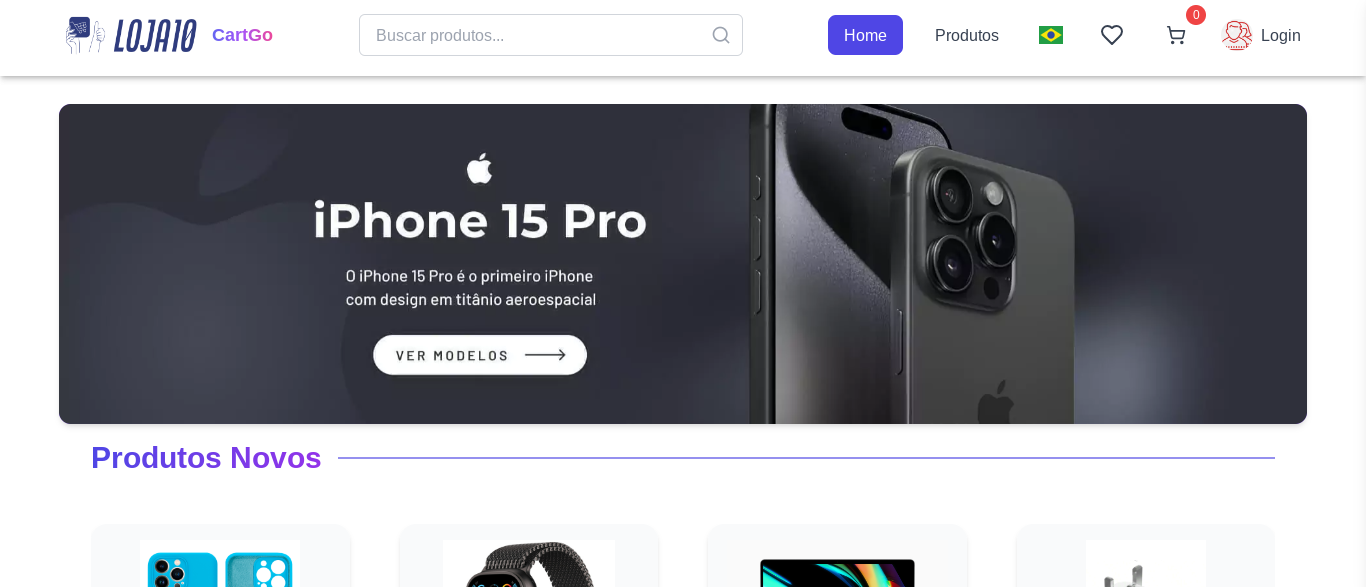This screenshot has width=1366, height=587.
Task: Open the MacBook laptop product thumbnail
Action: coord(837,572)
